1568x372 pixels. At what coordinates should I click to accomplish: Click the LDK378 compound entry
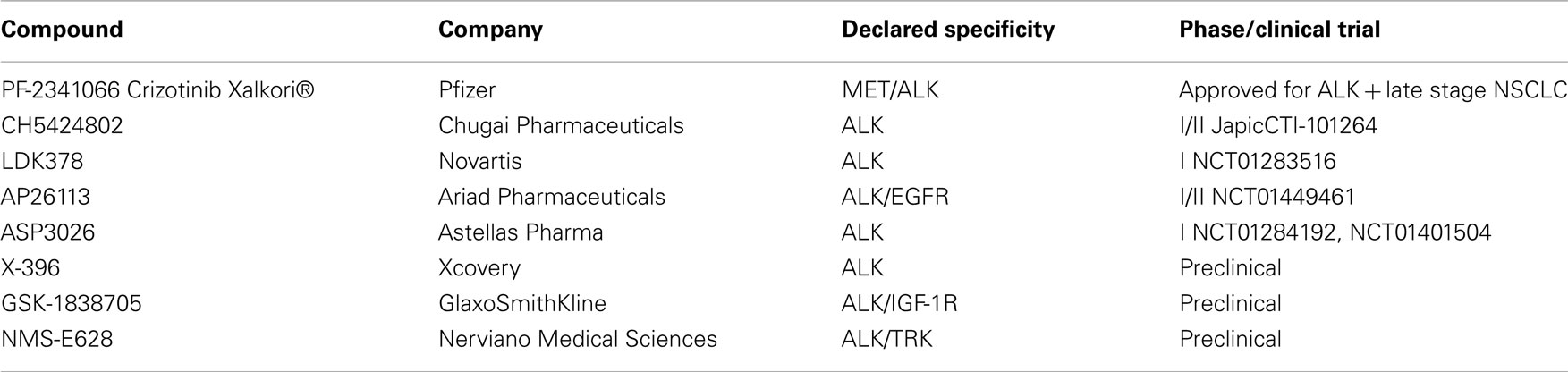click(x=42, y=162)
